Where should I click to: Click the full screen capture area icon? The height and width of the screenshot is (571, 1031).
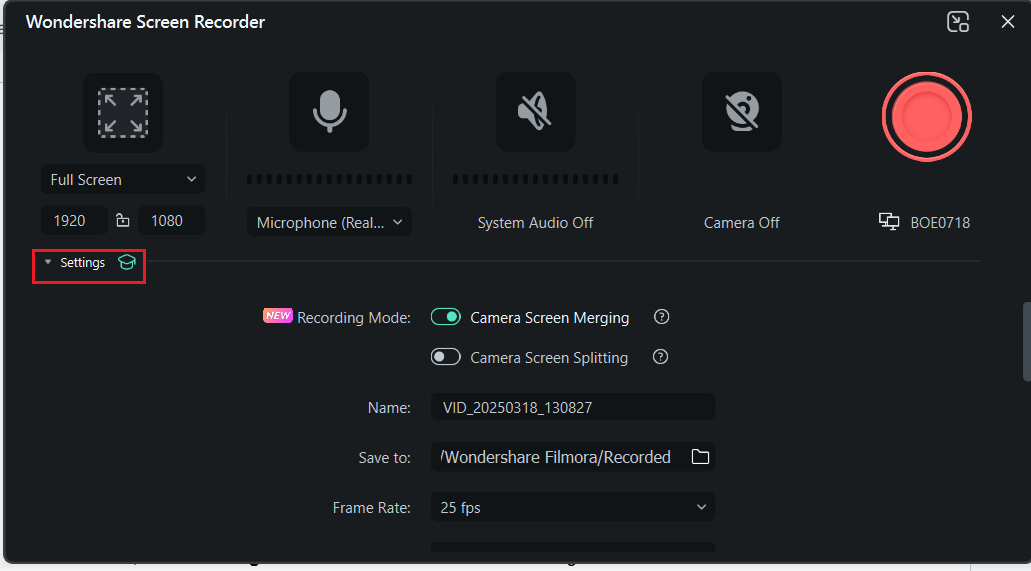coord(123,112)
